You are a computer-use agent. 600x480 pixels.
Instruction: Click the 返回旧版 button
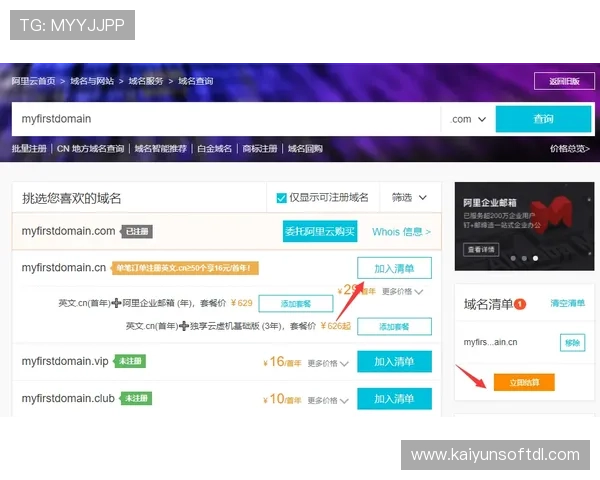[x=564, y=81]
